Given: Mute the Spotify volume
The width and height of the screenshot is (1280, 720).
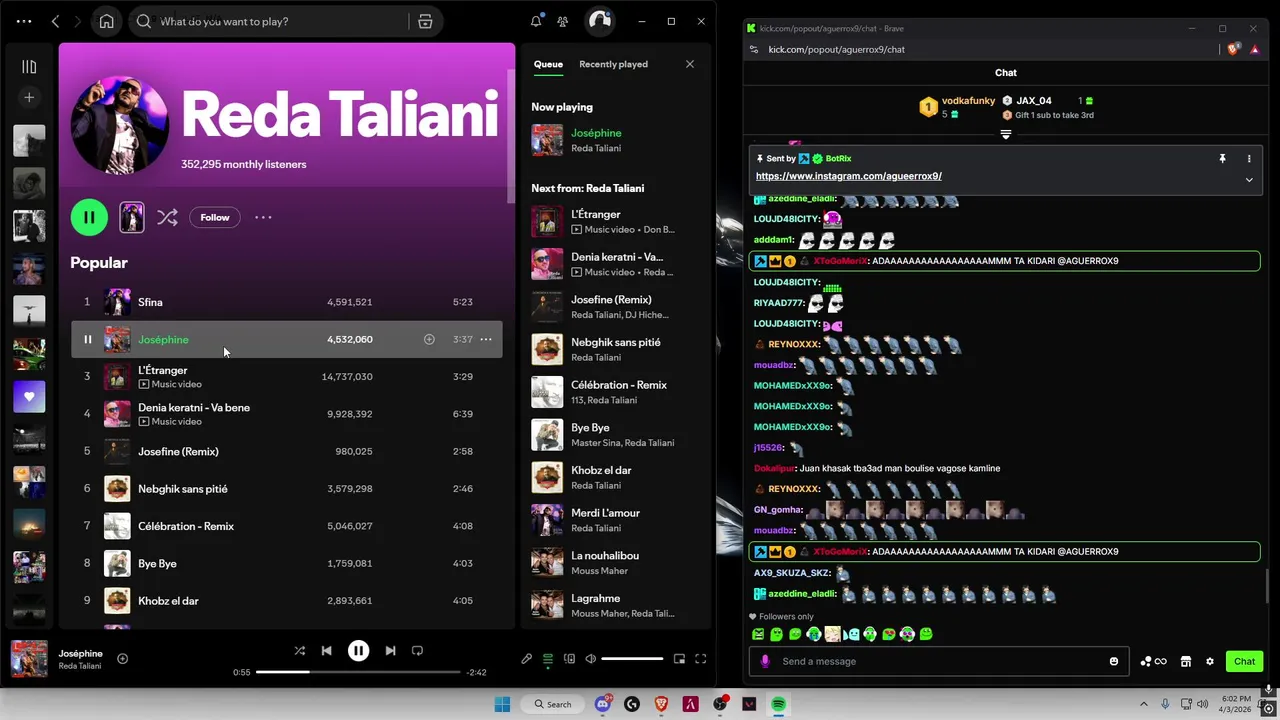Looking at the screenshot, I should [590, 658].
